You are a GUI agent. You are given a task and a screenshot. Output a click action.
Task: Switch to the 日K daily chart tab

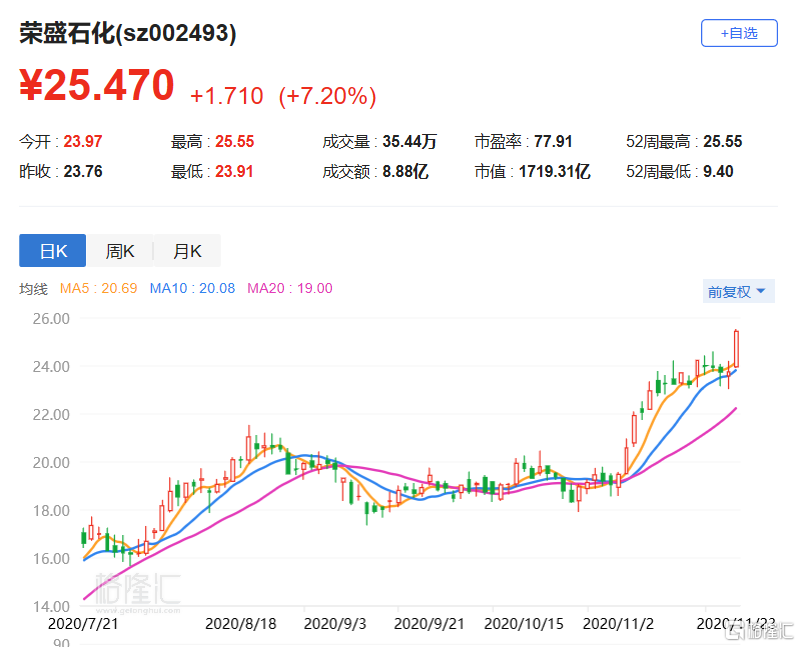point(53,251)
